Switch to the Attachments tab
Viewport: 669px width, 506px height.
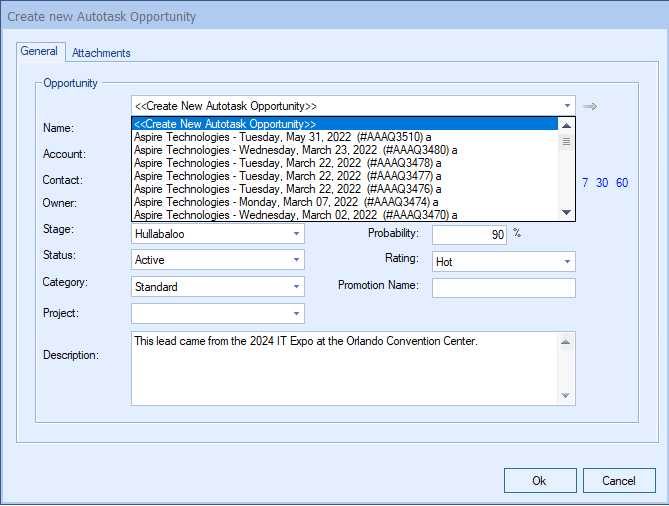101,53
